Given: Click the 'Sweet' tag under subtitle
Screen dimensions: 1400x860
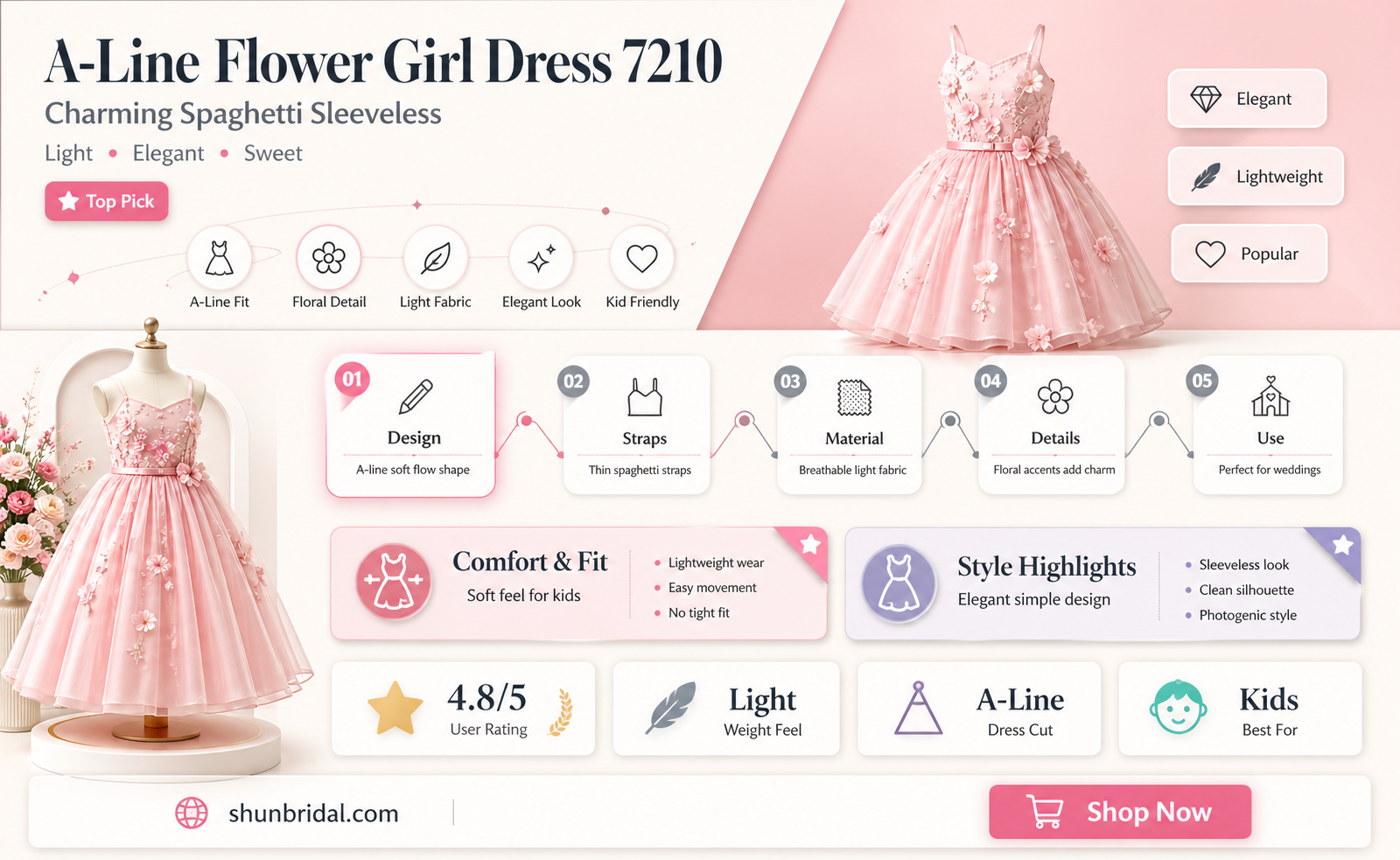Looking at the screenshot, I should pyautogui.click(x=273, y=153).
